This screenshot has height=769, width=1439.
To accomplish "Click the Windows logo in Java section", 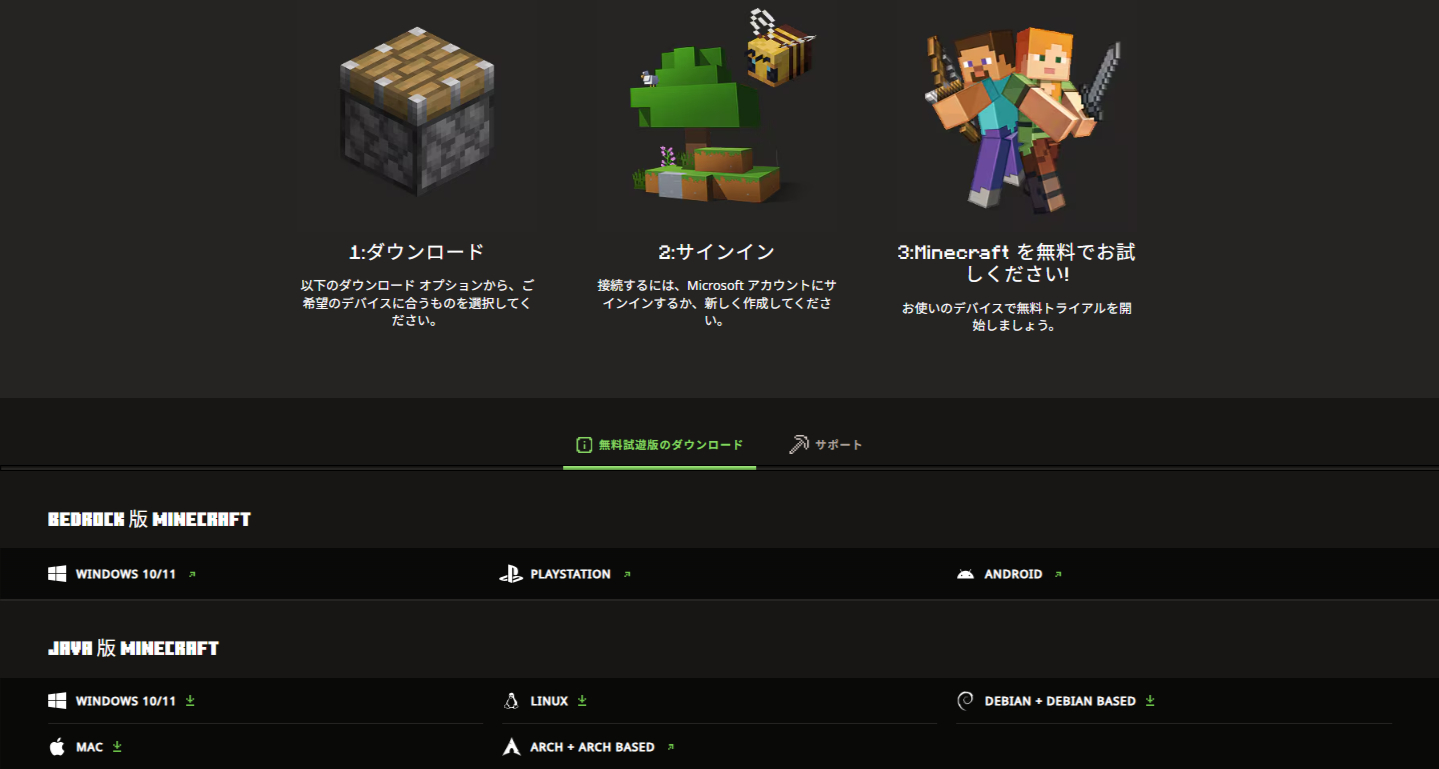I will point(57,701).
